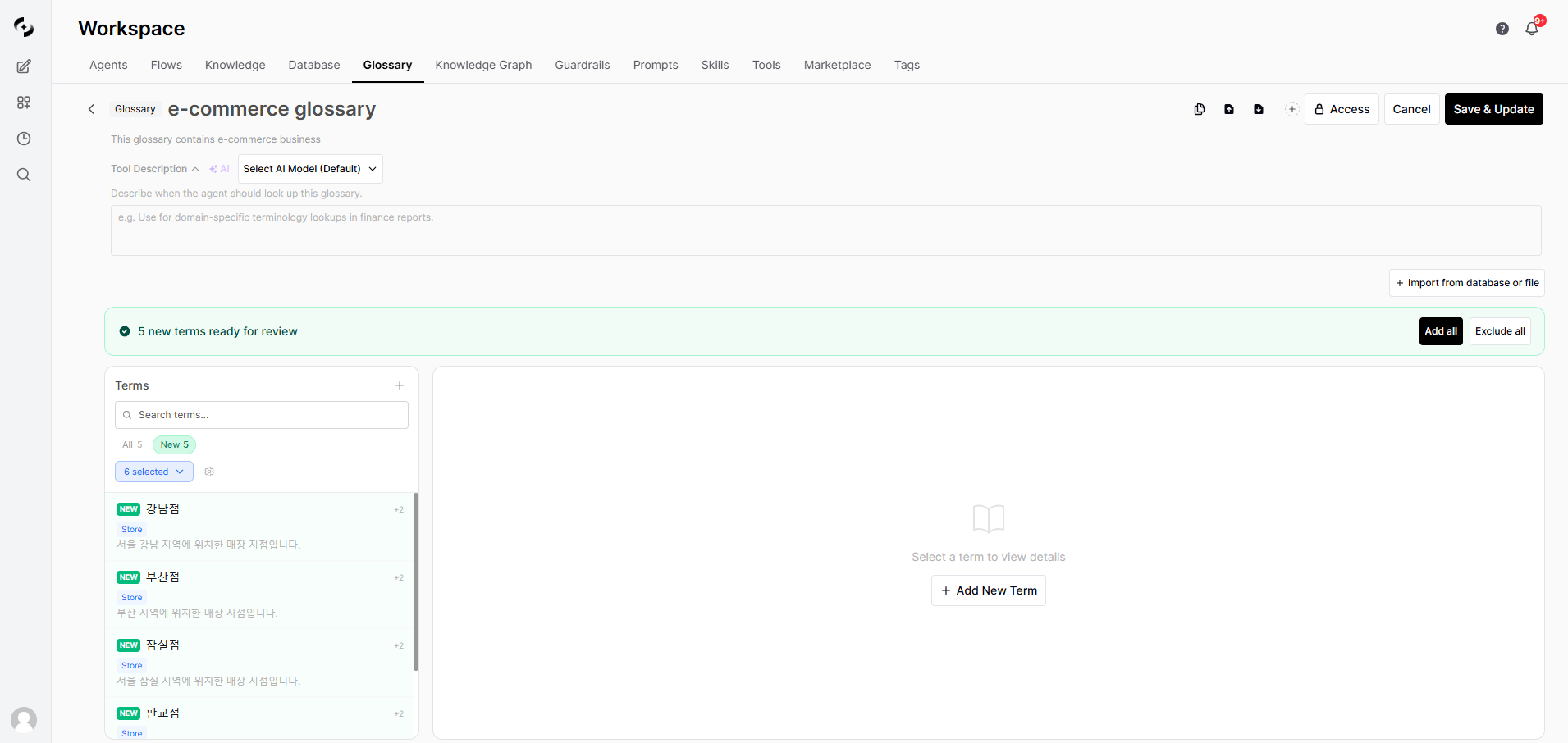Click the NEW badge on 강남점
This screenshot has width=1568, height=743.
pos(129,509)
